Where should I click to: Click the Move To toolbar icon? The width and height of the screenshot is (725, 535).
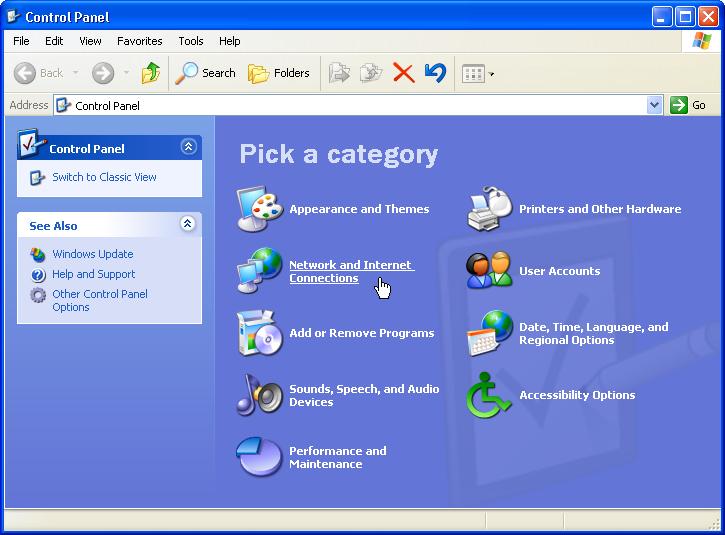coord(339,73)
